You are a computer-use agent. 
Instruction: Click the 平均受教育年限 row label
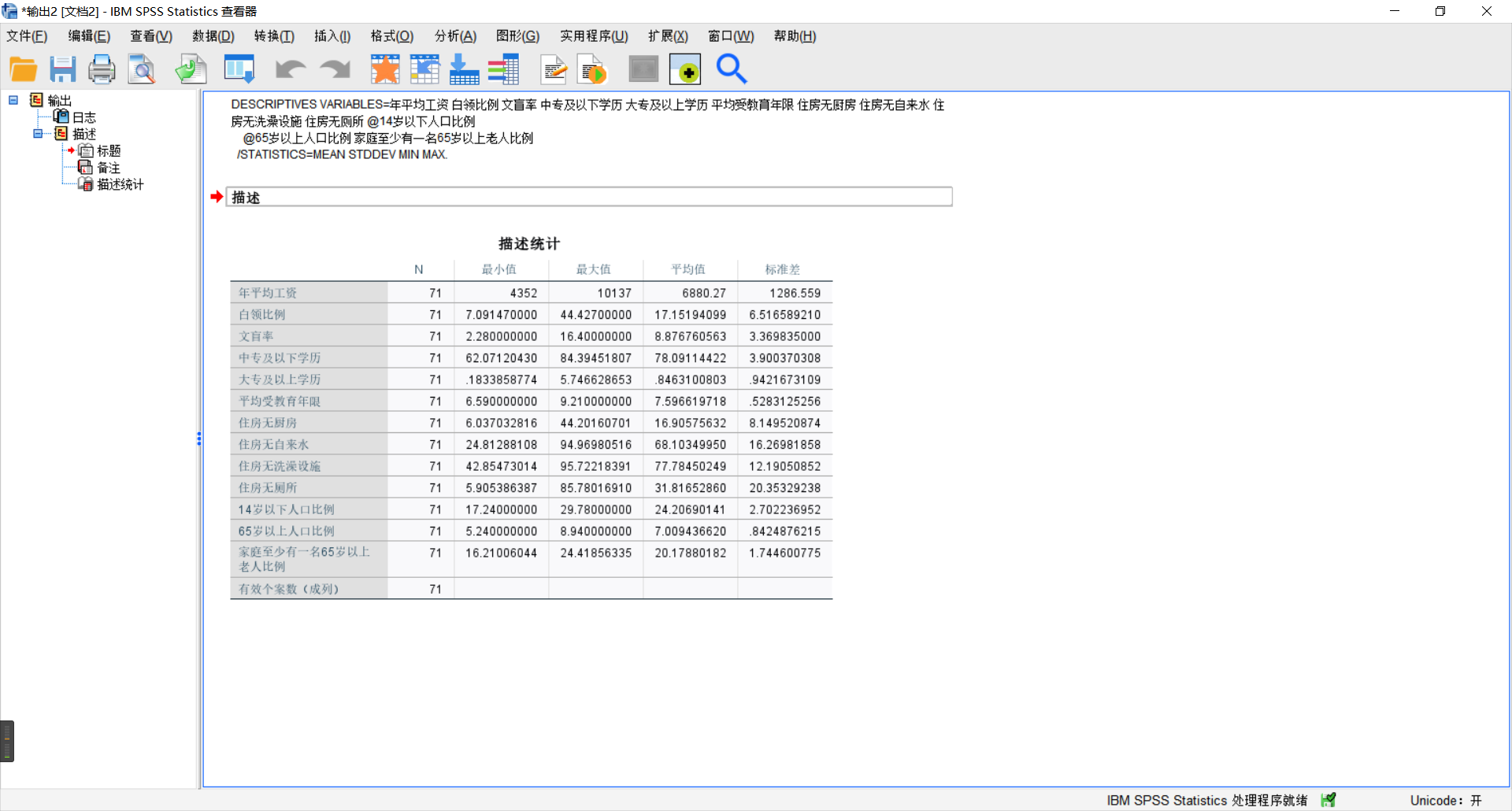coord(280,401)
